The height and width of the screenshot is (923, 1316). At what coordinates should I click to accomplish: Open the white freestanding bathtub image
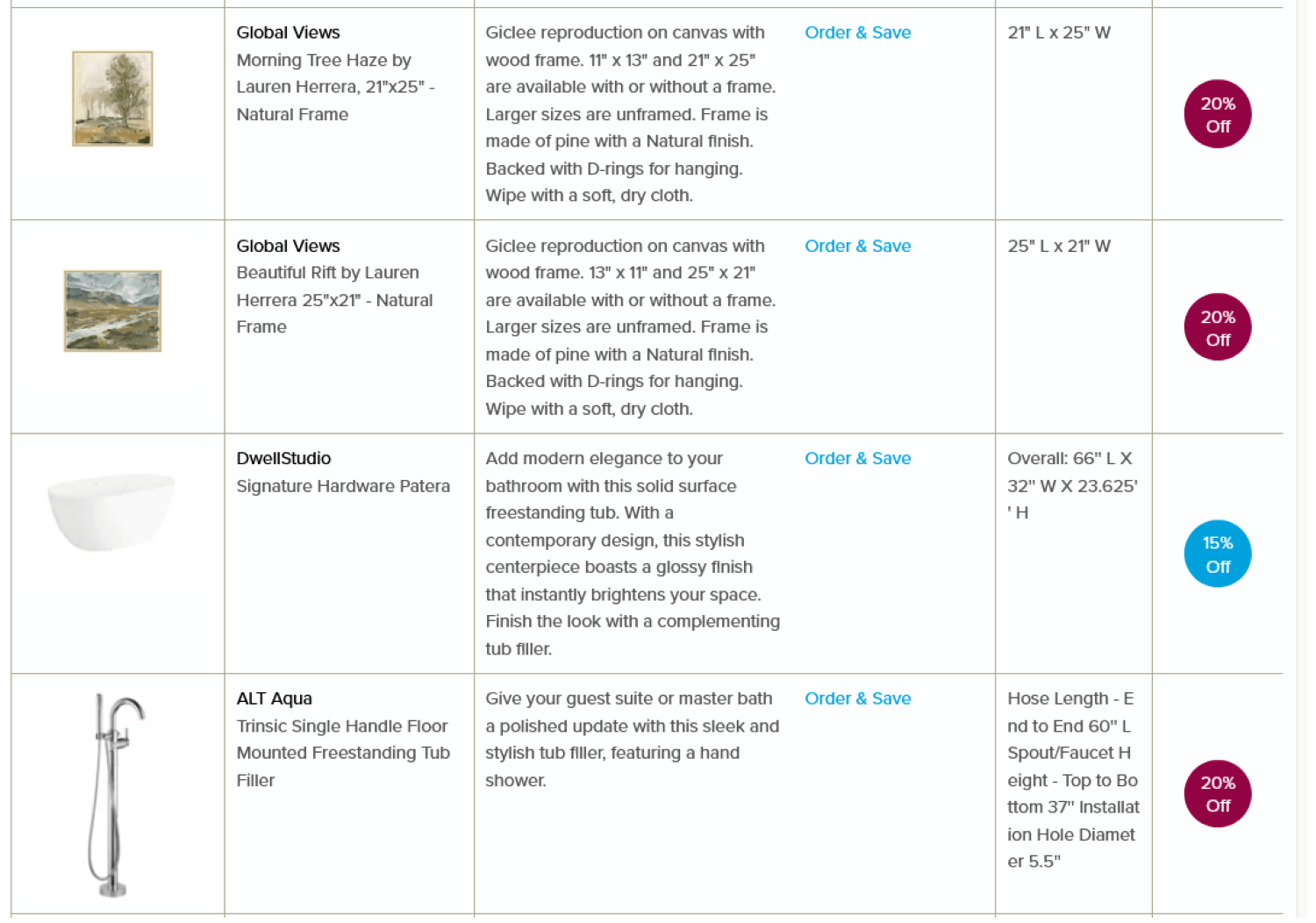coord(111,512)
